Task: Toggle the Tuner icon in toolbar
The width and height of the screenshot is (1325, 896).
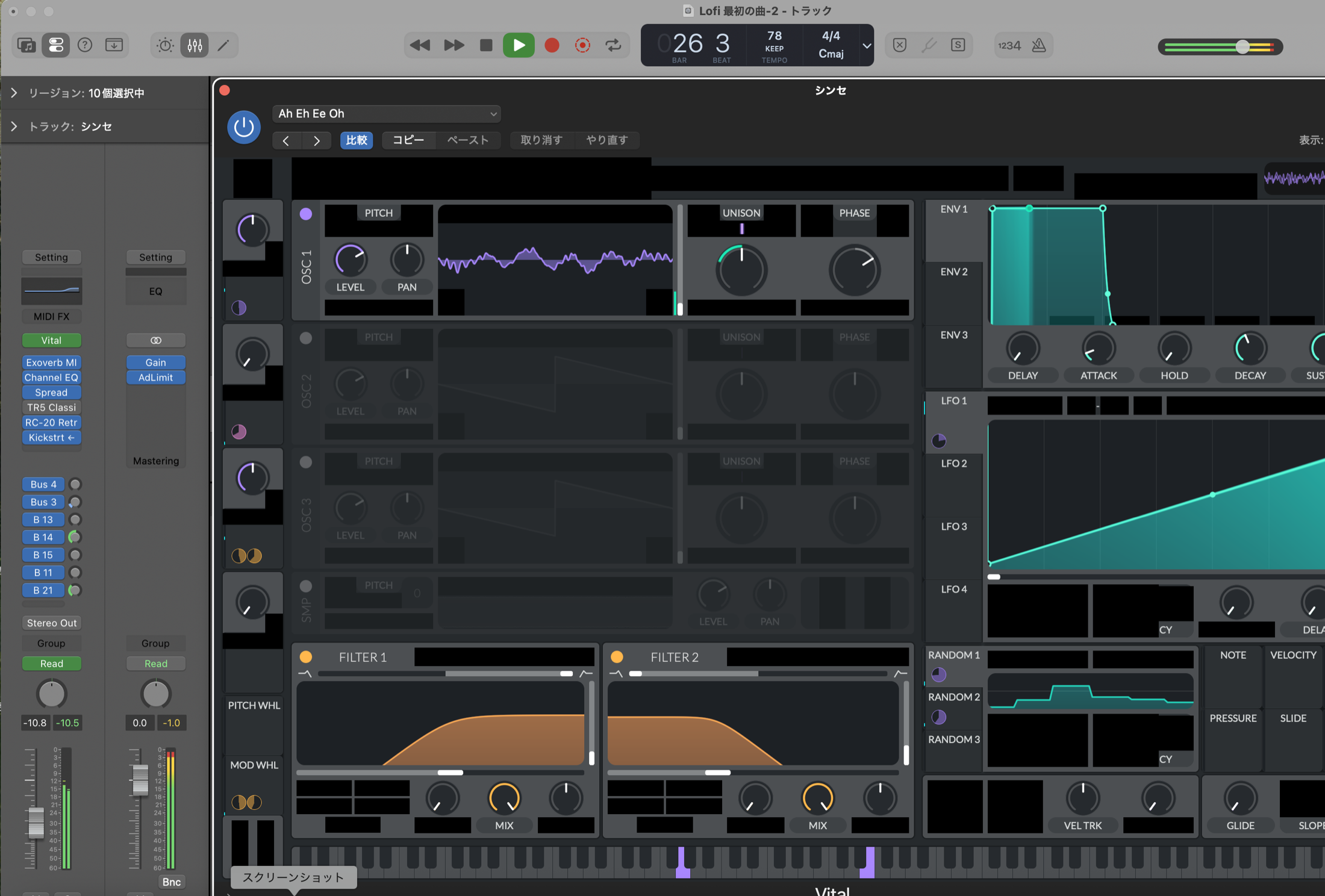Action: click(x=929, y=45)
